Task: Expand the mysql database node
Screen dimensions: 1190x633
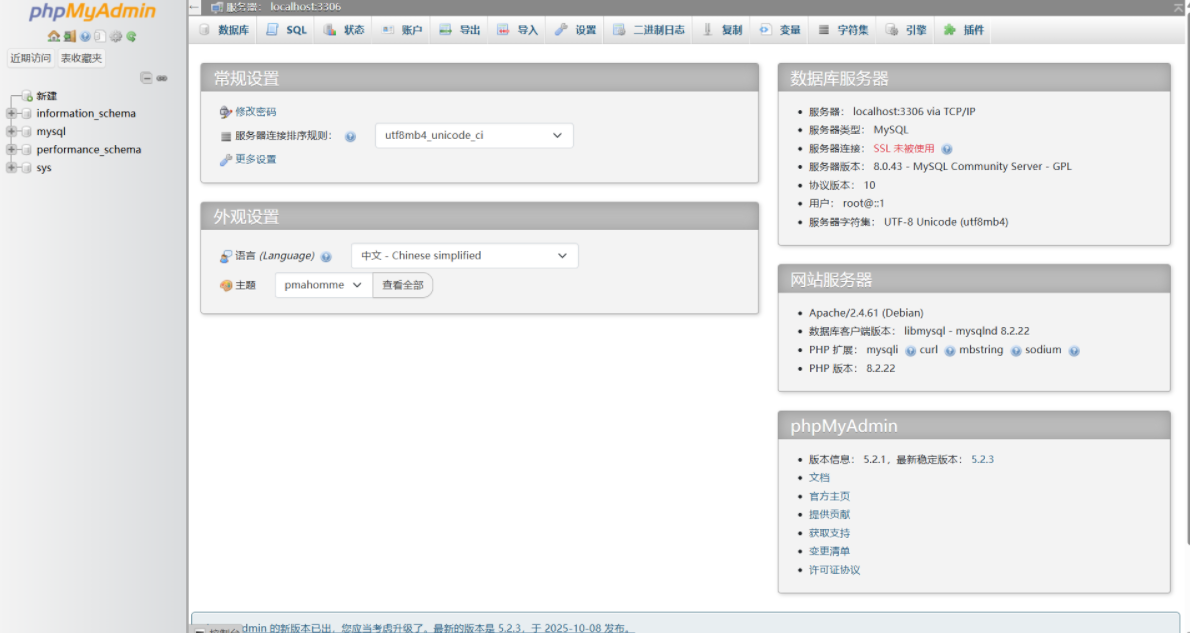Action: 11,131
